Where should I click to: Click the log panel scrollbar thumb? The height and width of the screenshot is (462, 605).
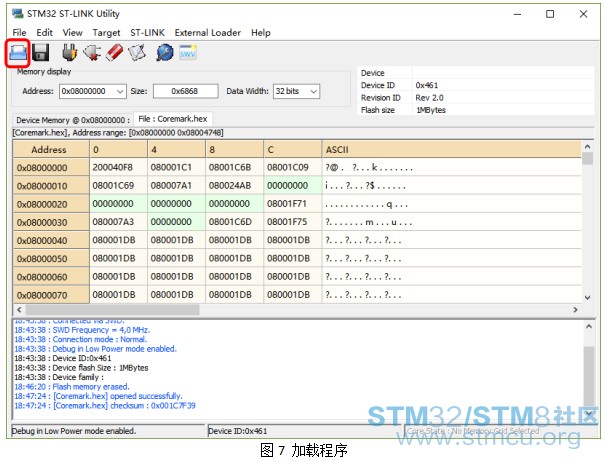tap(589, 377)
